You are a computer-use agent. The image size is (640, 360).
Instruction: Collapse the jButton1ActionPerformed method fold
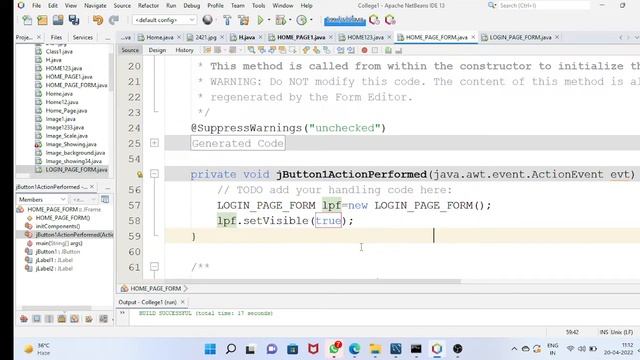point(154,174)
